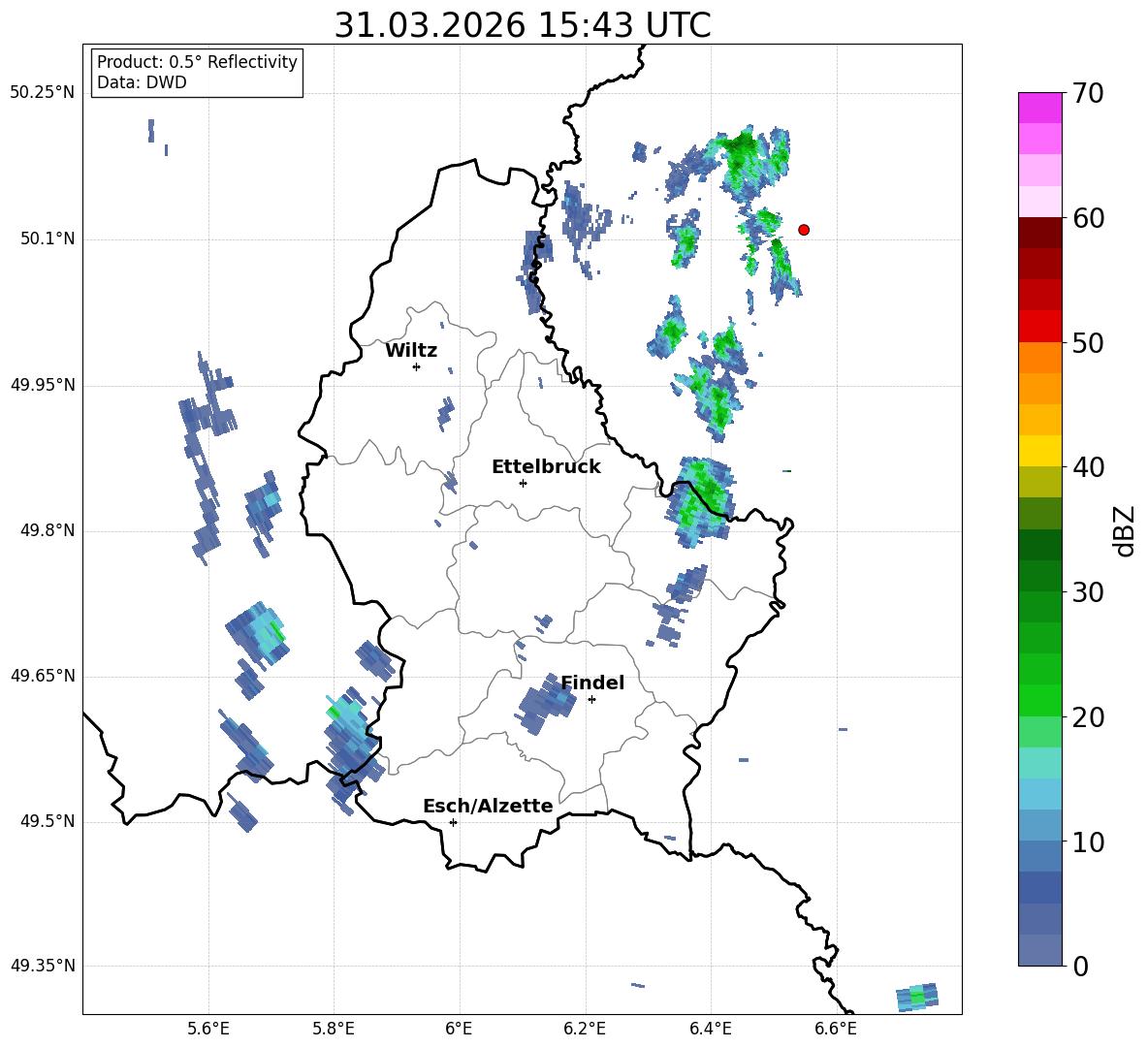This screenshot has height=1048, width=1148.
Task: Click the bright green colorbar swatch at 20 dBZ
Action: coord(1039,700)
